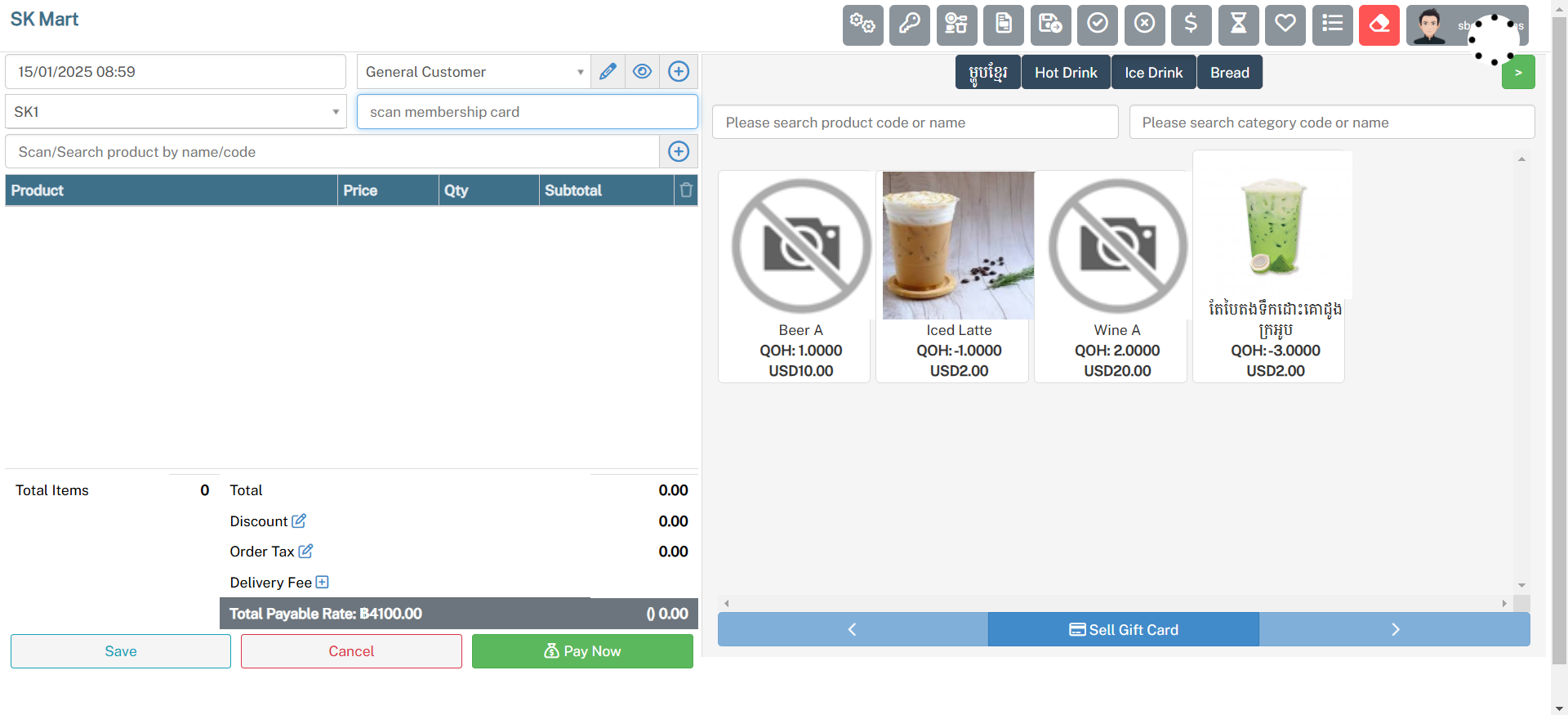Image resolution: width=1568 pixels, height=715 pixels.
Task: Open the list view toolbar icon
Action: point(1332,25)
